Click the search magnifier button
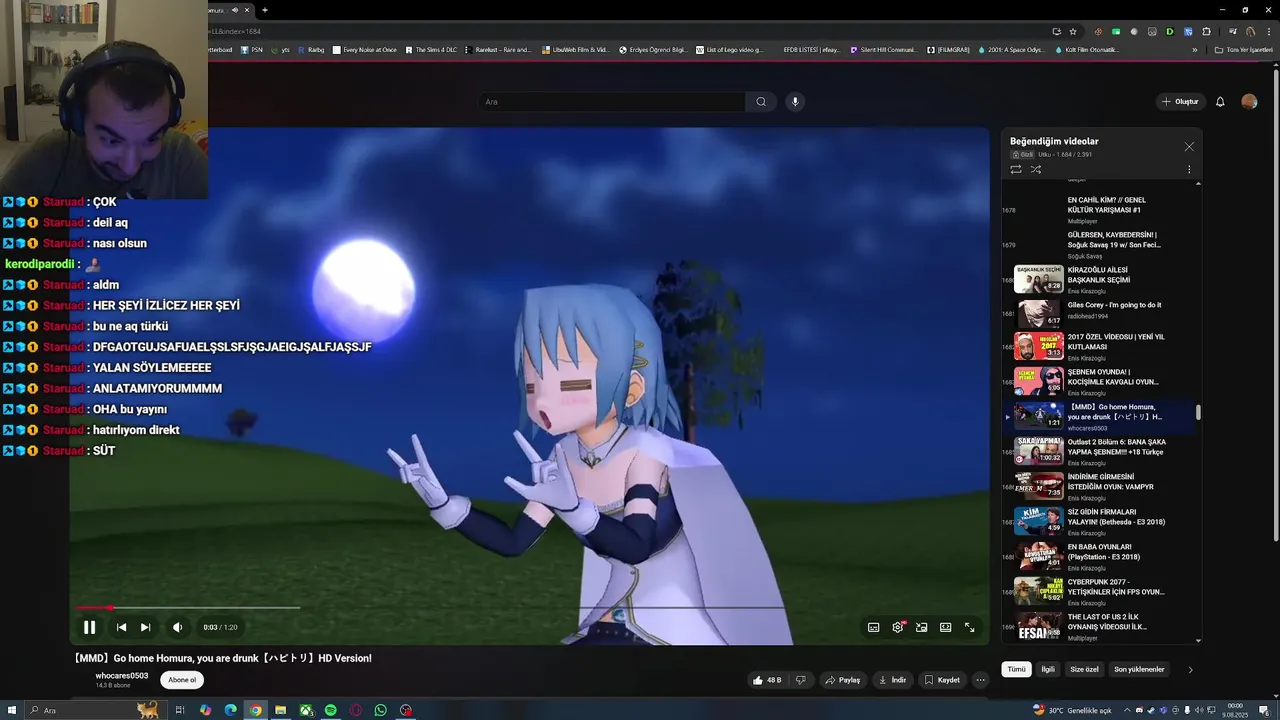Viewport: 1280px width, 720px height. (761, 102)
